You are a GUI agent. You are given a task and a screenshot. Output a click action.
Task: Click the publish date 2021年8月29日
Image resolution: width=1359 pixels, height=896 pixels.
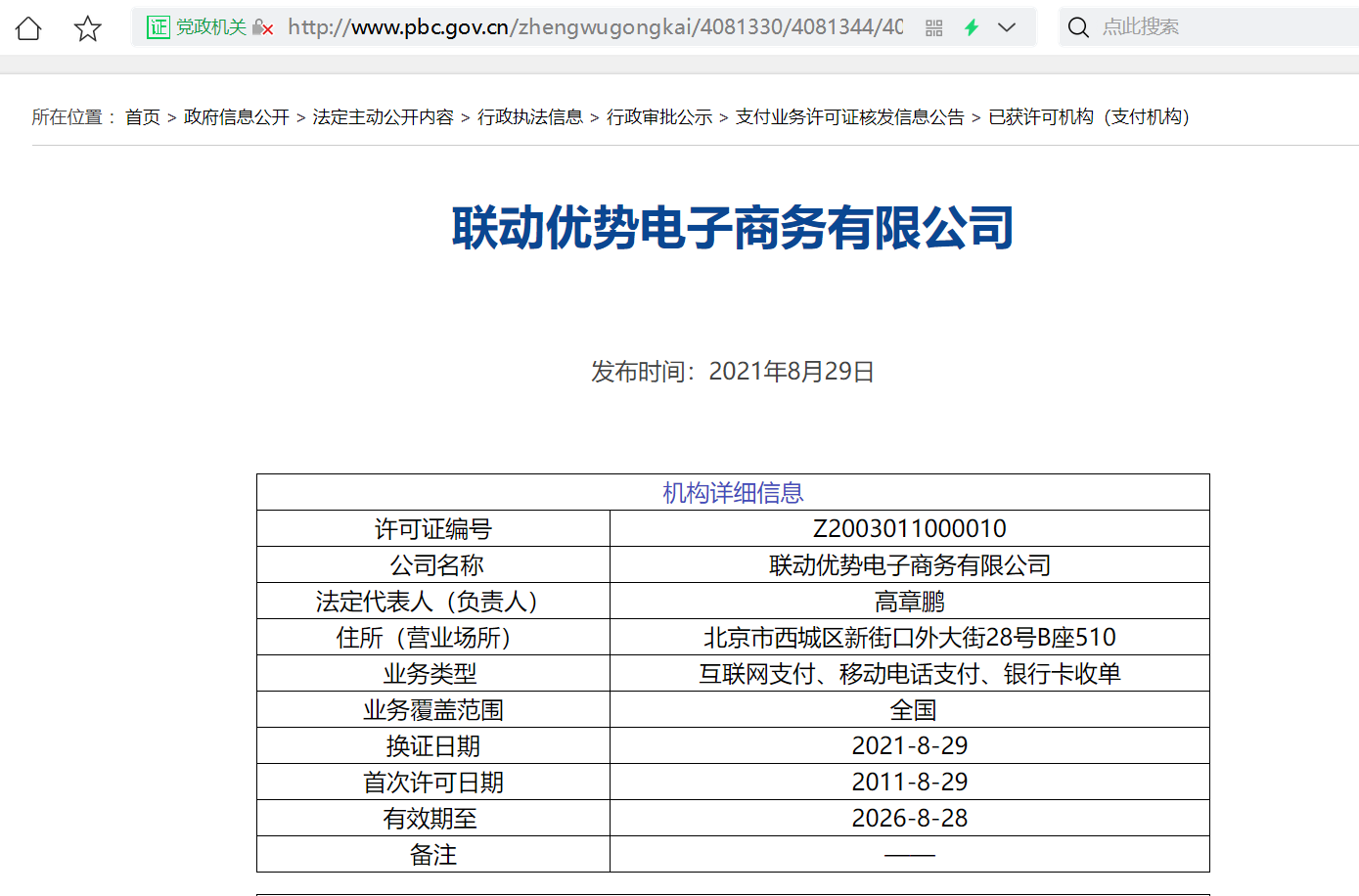pyautogui.click(x=792, y=372)
